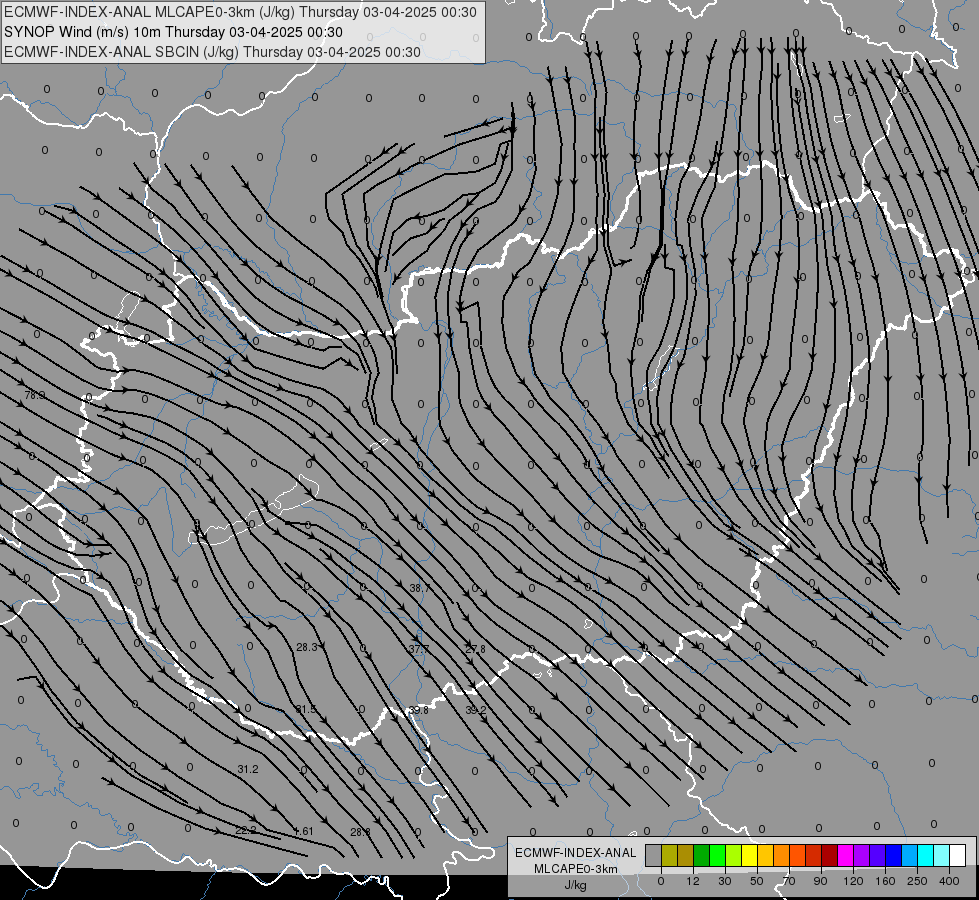Pick the dark green legend swatch at 12
Viewport: 979px width, 900px height.
click(702, 855)
